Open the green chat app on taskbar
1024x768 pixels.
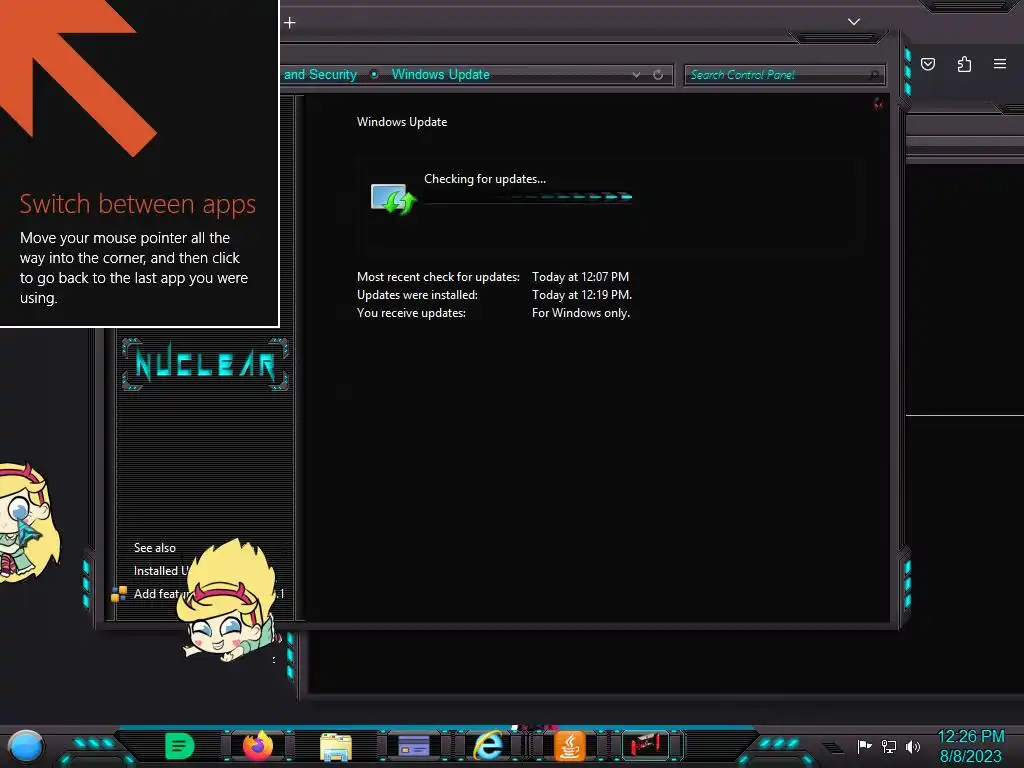pos(179,746)
